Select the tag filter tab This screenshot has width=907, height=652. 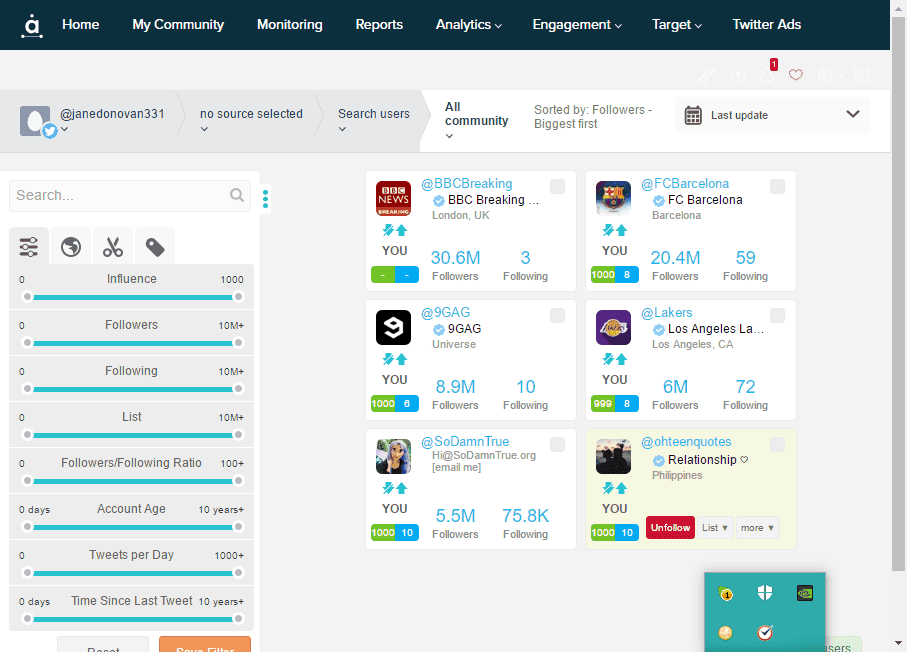click(x=154, y=247)
